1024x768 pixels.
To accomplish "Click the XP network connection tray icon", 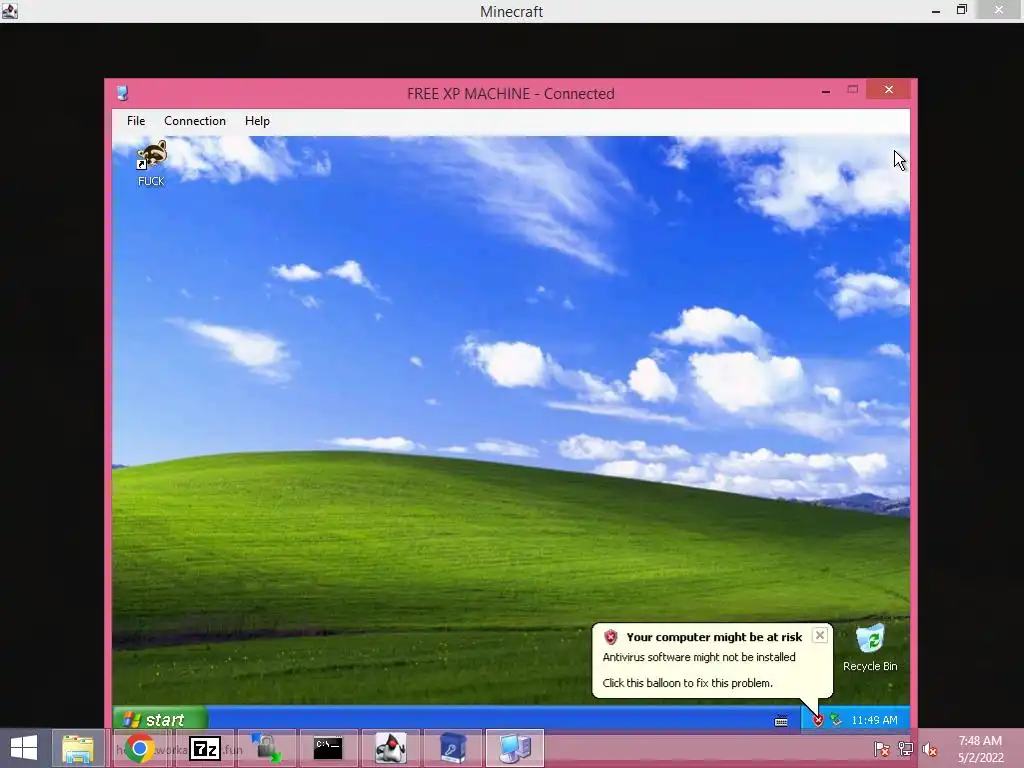I will (836, 720).
